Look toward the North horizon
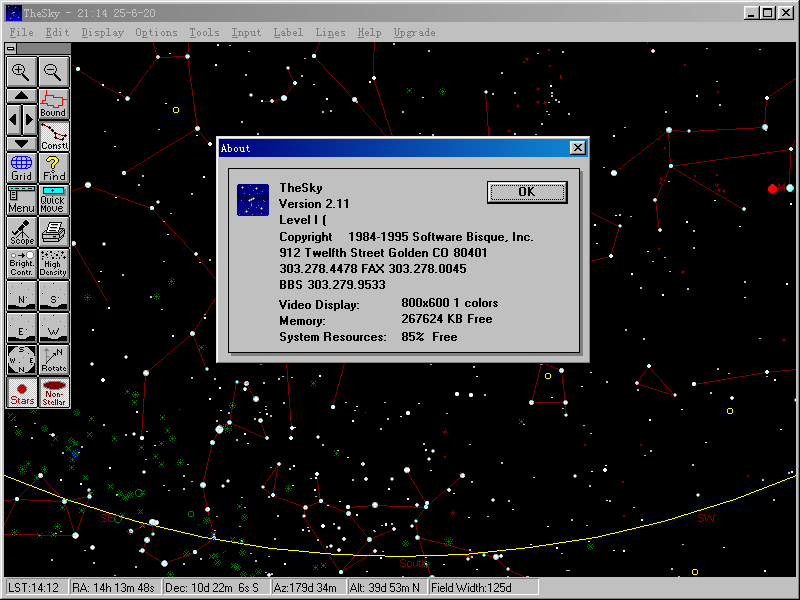 tap(21, 296)
